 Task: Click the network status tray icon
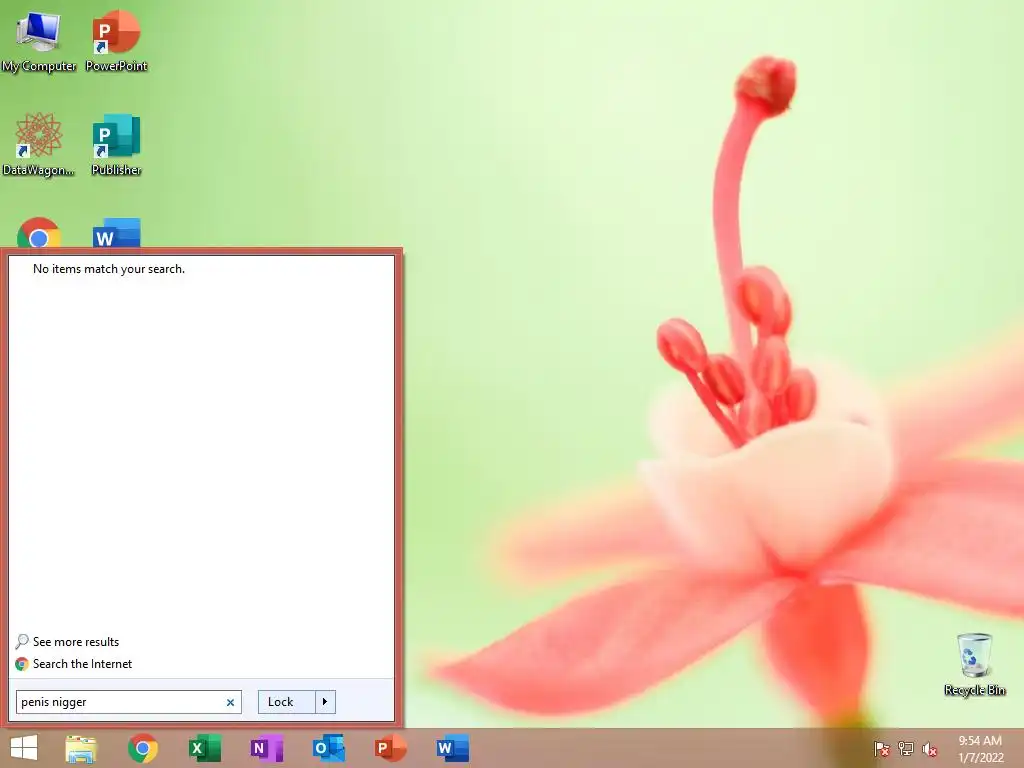[905, 749]
